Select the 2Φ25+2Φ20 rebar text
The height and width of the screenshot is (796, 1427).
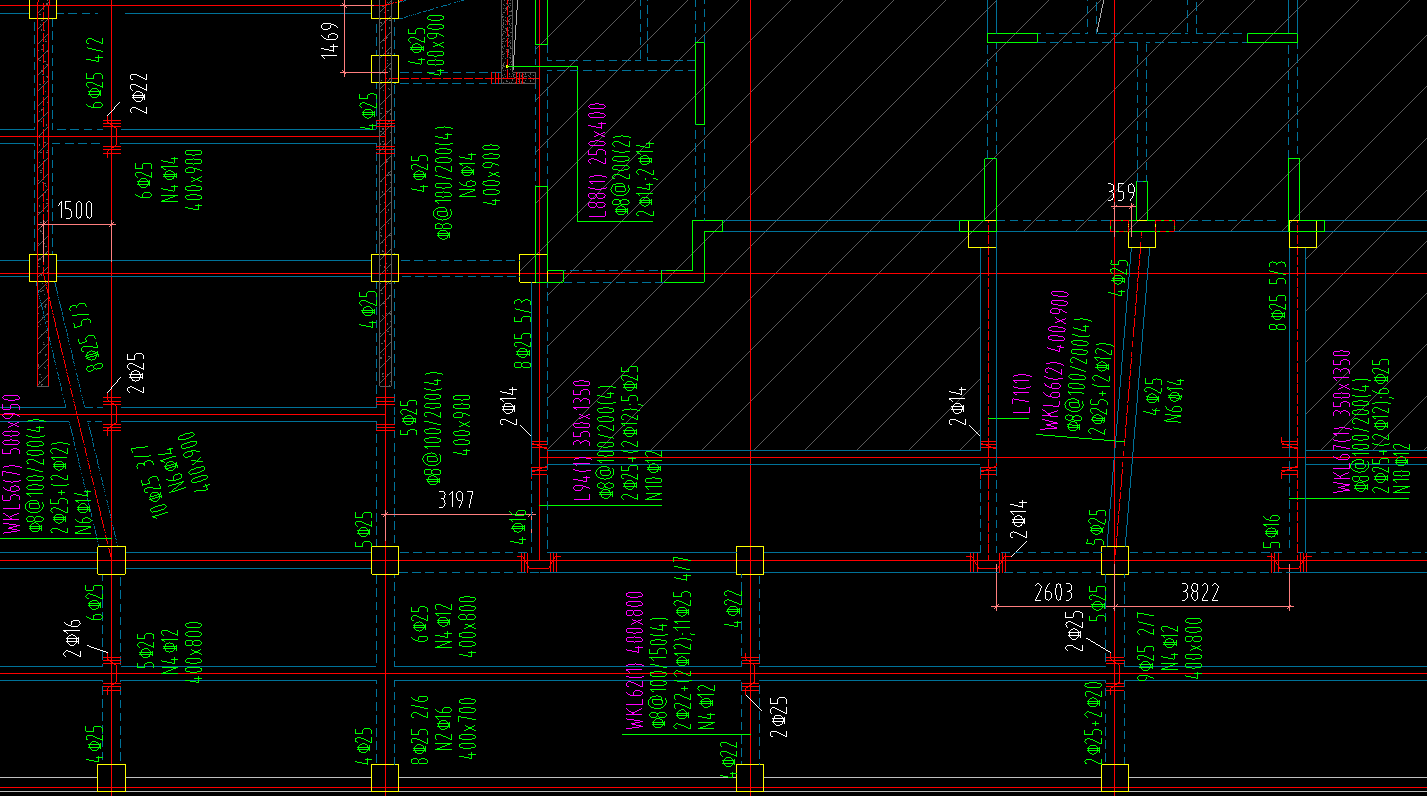click(x=1095, y=724)
